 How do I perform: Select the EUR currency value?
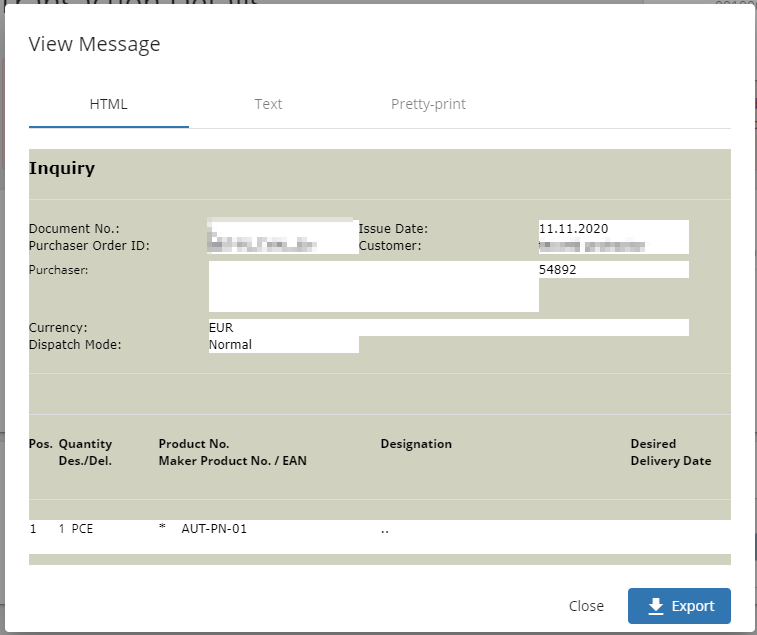(221, 328)
